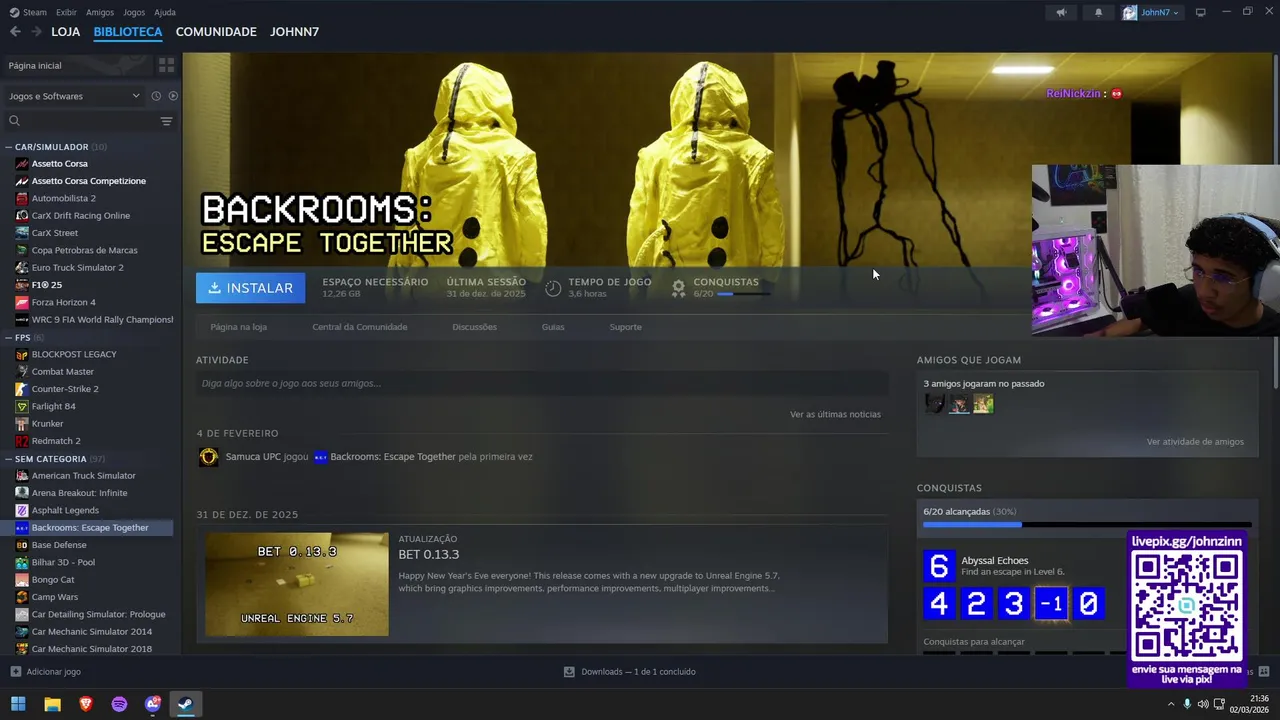The image size is (1280, 720).
Task: Open the BET 0.13.3 update headline
Action: coord(429,555)
